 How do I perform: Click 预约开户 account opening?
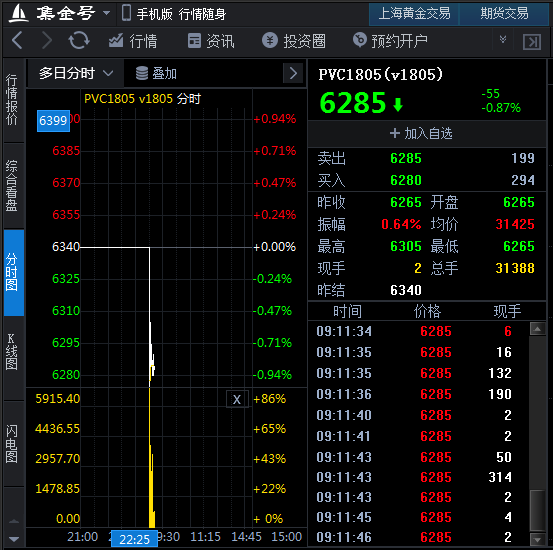coord(390,41)
